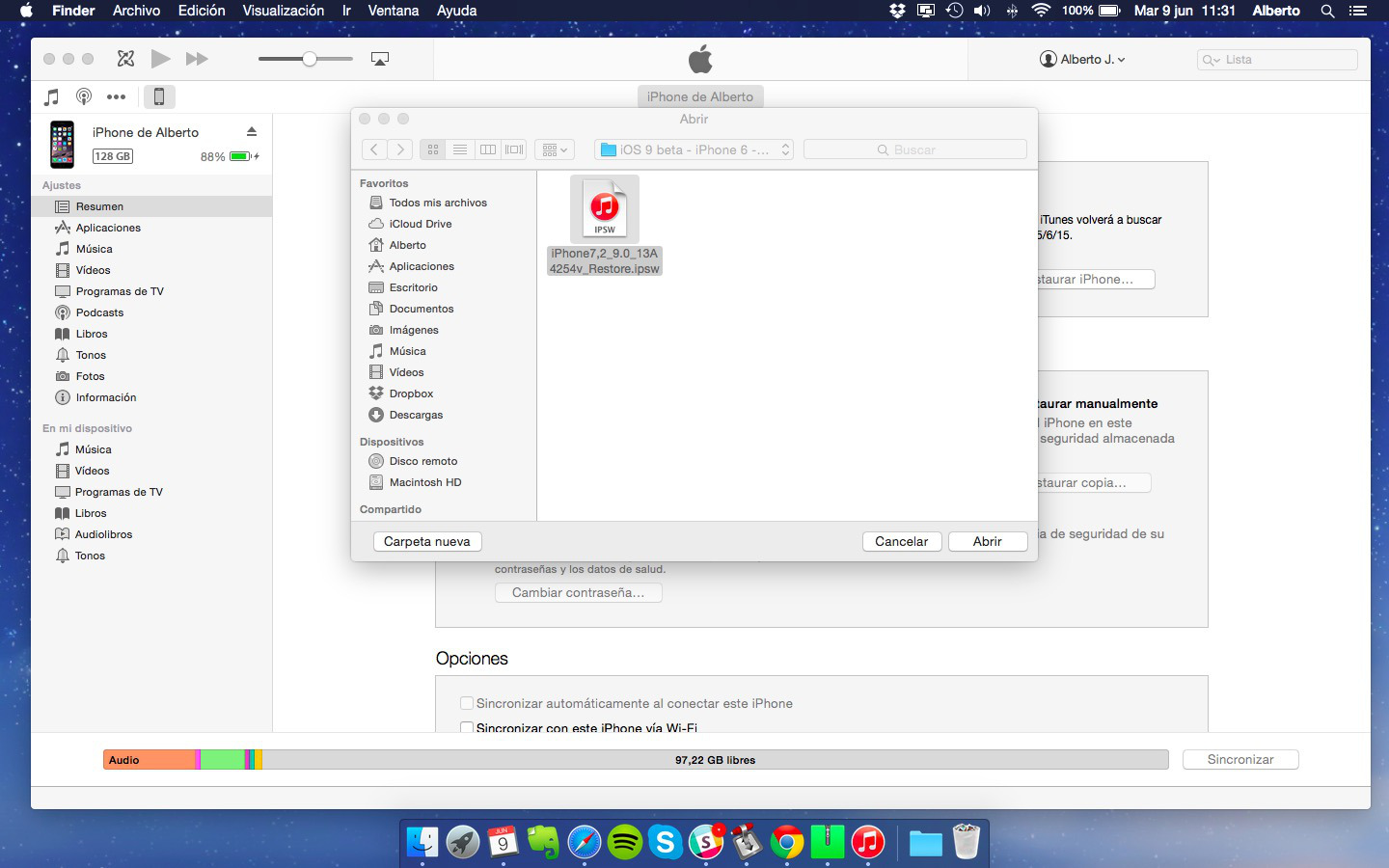Screen dimensions: 1389x868
Task: Open the Ventana menu
Action: 394,11
